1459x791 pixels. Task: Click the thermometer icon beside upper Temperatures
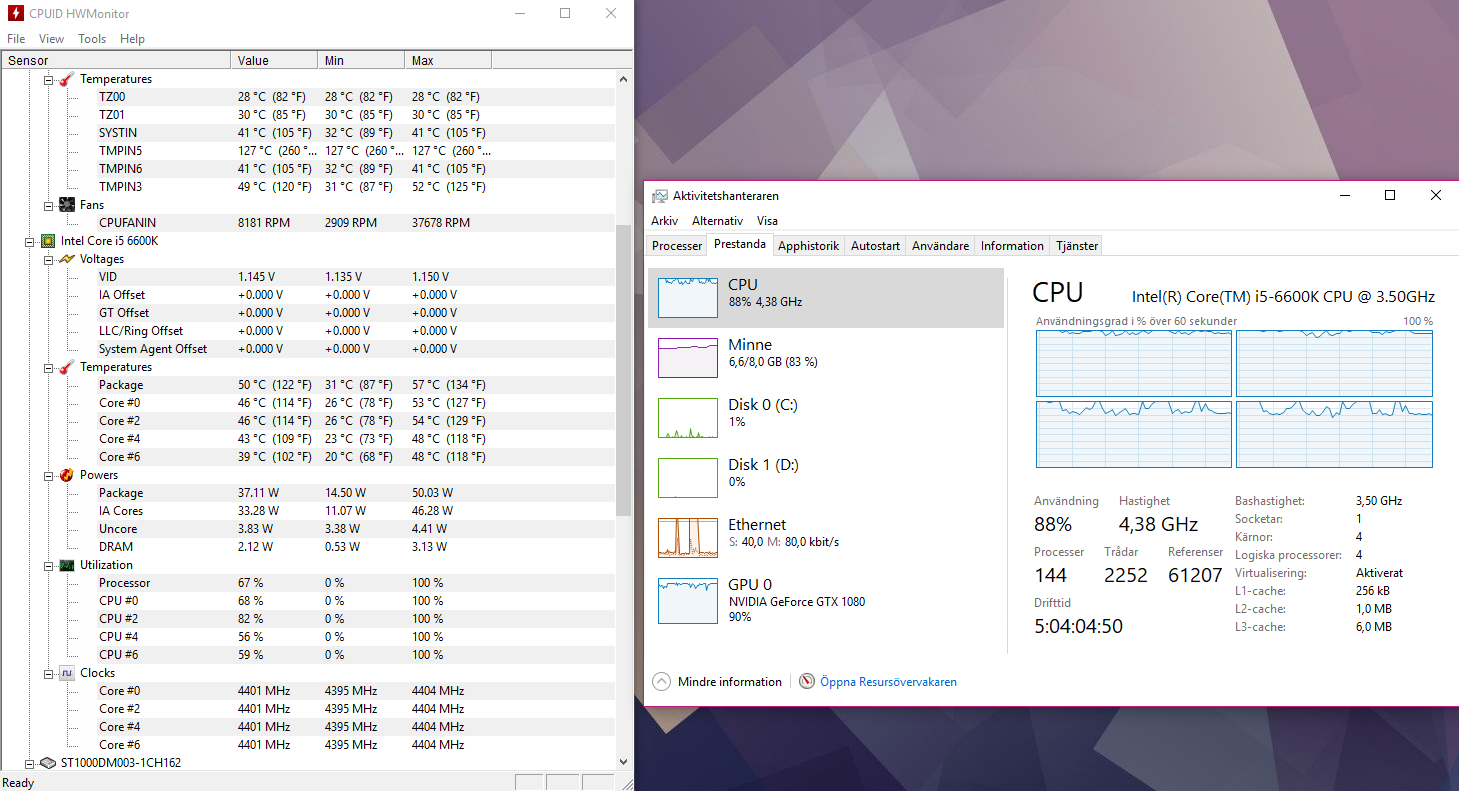pyautogui.click(x=67, y=79)
